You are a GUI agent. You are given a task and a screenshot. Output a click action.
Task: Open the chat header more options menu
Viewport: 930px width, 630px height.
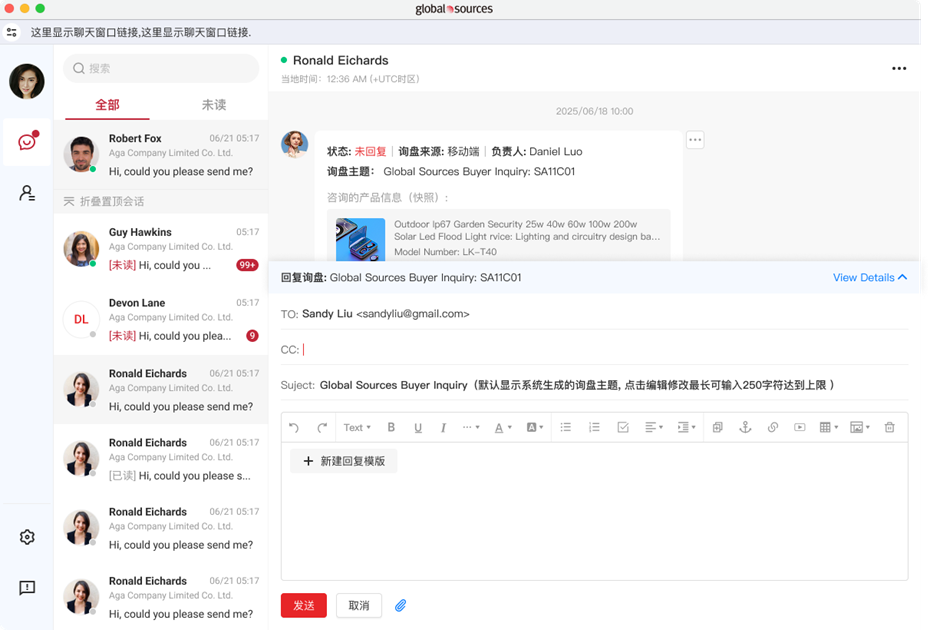pyautogui.click(x=899, y=69)
